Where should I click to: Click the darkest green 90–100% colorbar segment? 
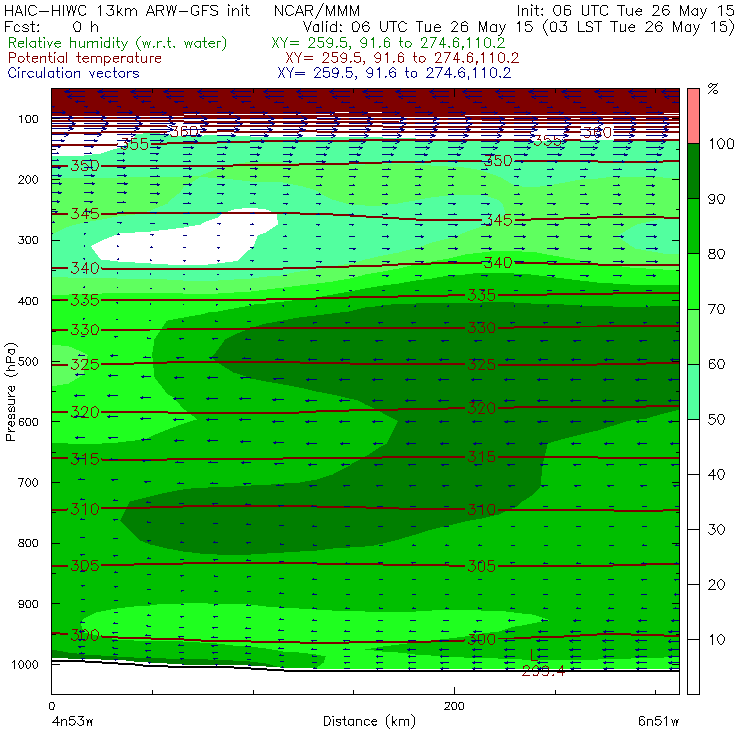(693, 171)
